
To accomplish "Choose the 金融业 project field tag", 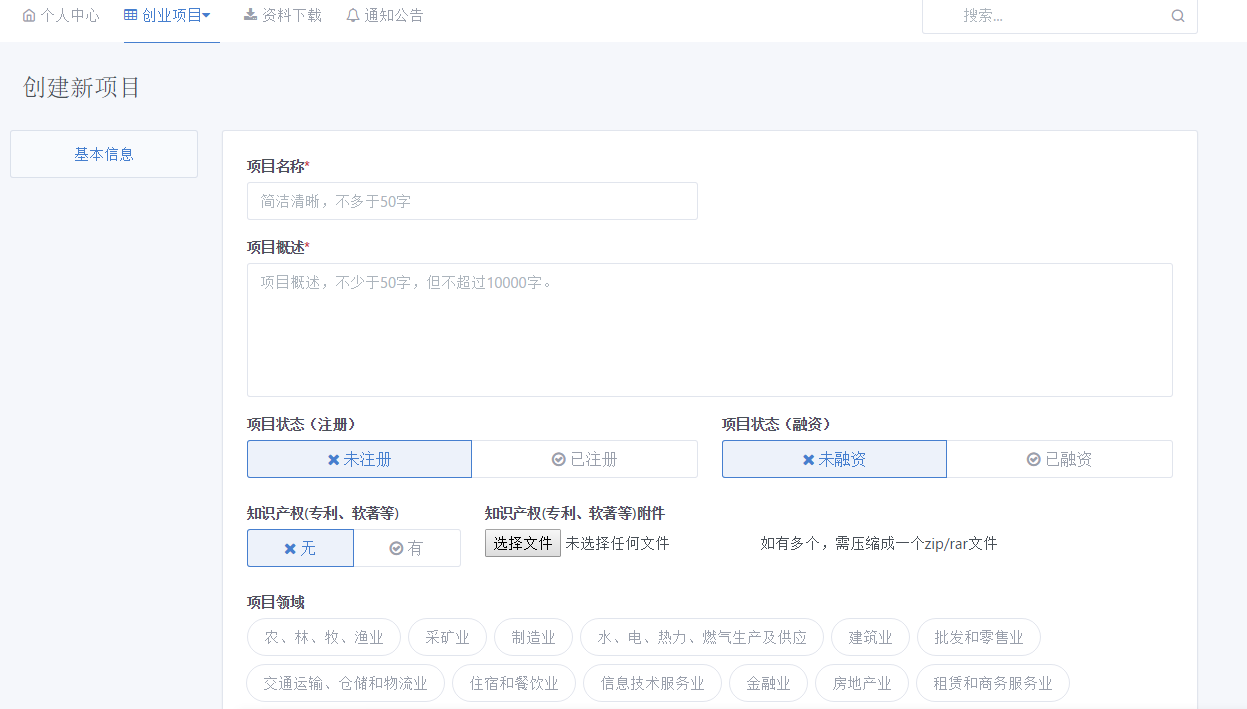I will pyautogui.click(x=768, y=683).
